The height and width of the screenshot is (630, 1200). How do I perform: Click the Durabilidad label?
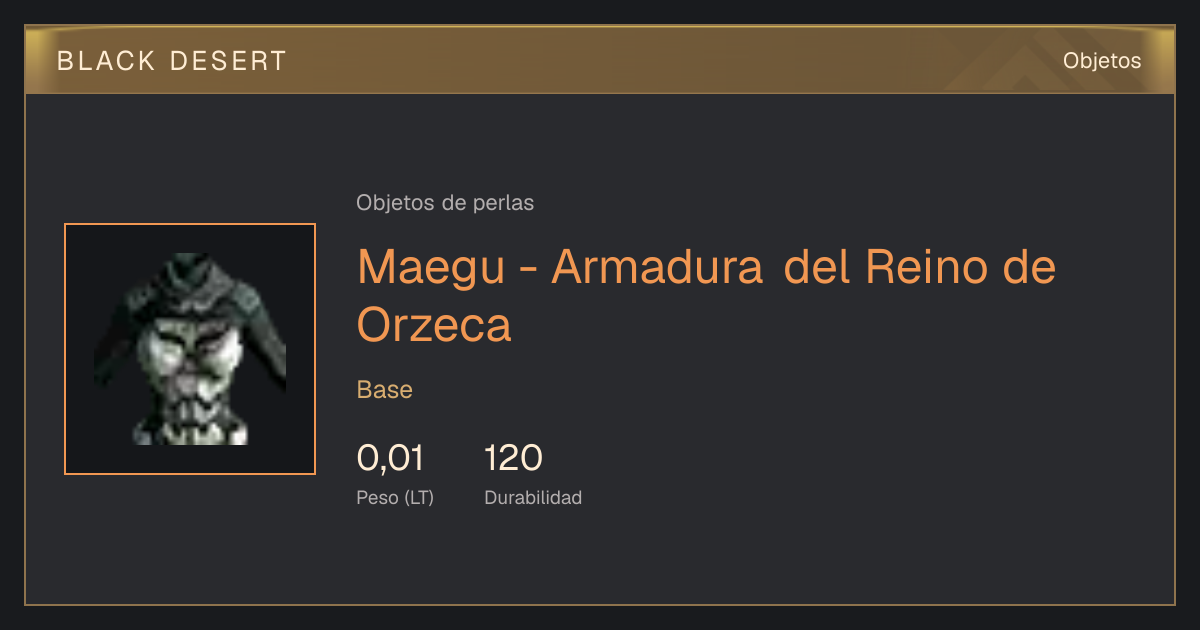[x=533, y=497]
